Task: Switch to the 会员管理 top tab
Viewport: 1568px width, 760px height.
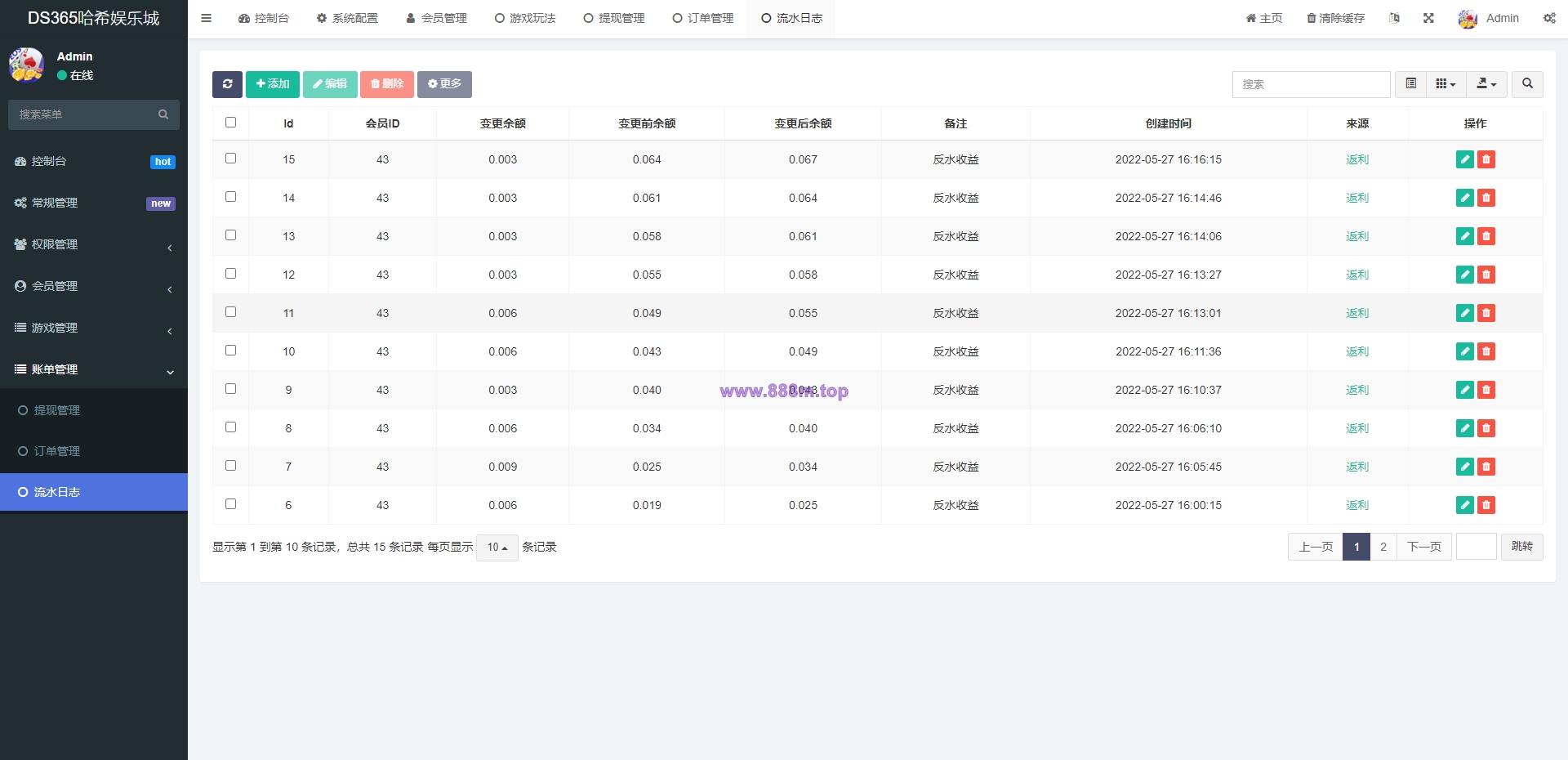Action: click(x=436, y=18)
